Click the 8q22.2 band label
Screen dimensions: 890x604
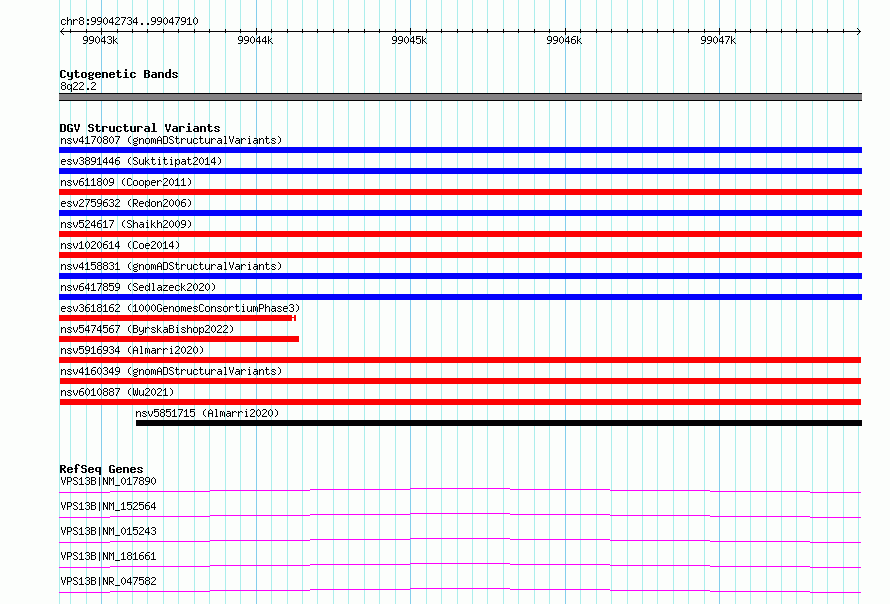tap(78, 86)
